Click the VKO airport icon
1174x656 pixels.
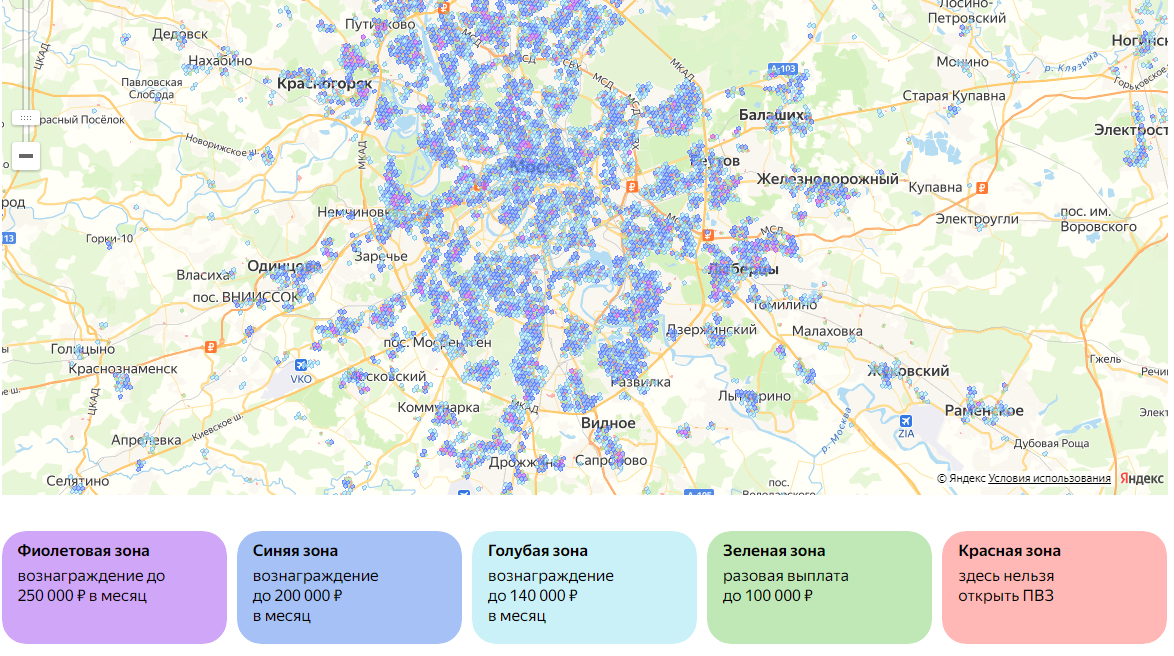click(x=301, y=365)
